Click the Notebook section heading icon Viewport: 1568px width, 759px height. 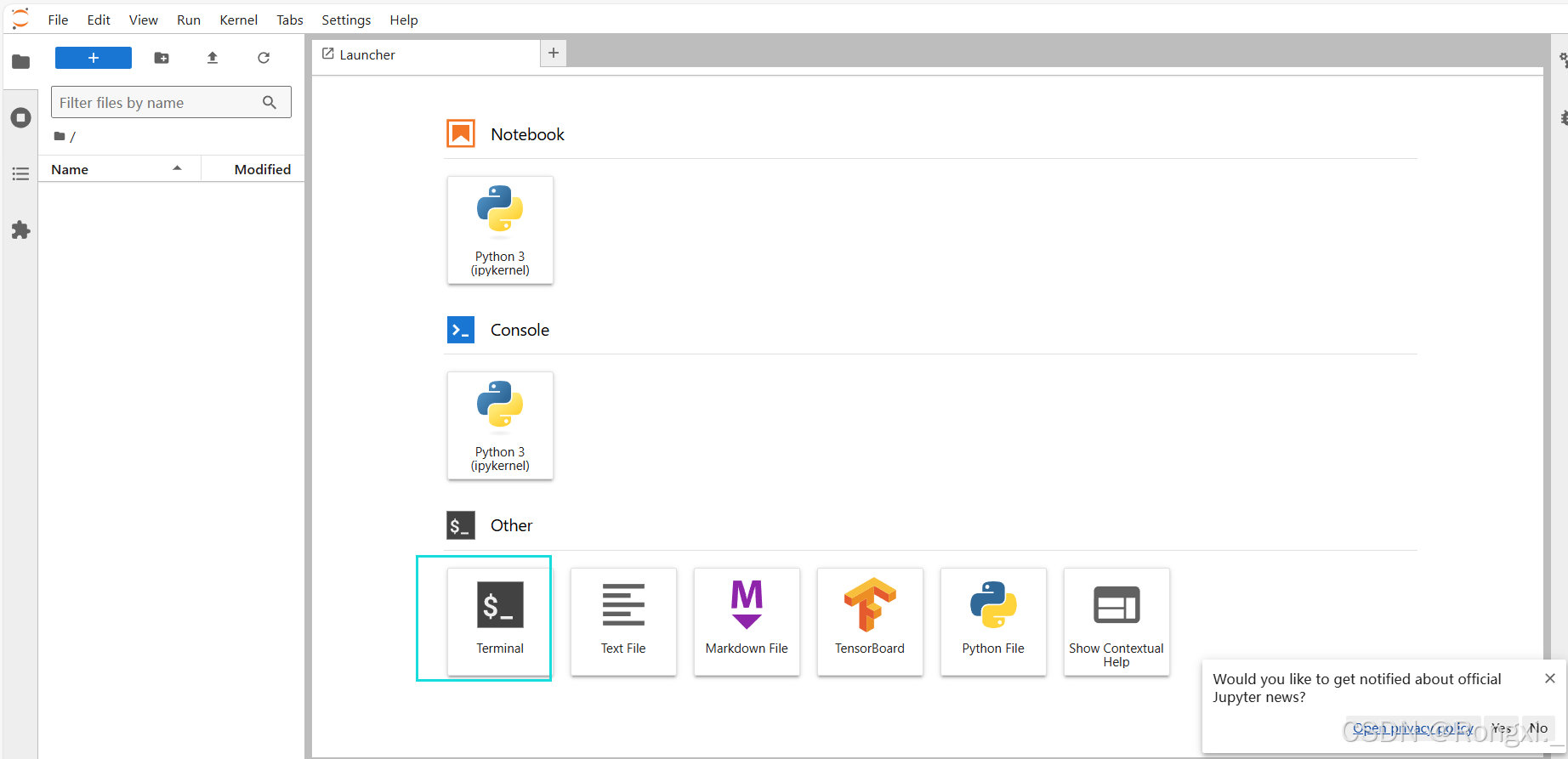[x=461, y=133]
